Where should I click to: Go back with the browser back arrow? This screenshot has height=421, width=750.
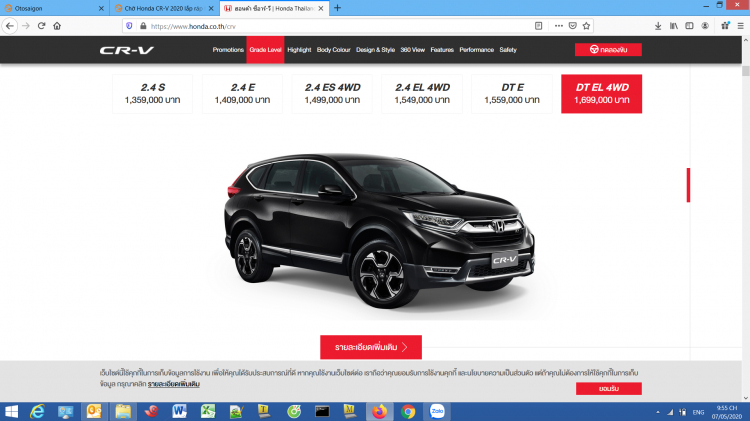pos(10,26)
